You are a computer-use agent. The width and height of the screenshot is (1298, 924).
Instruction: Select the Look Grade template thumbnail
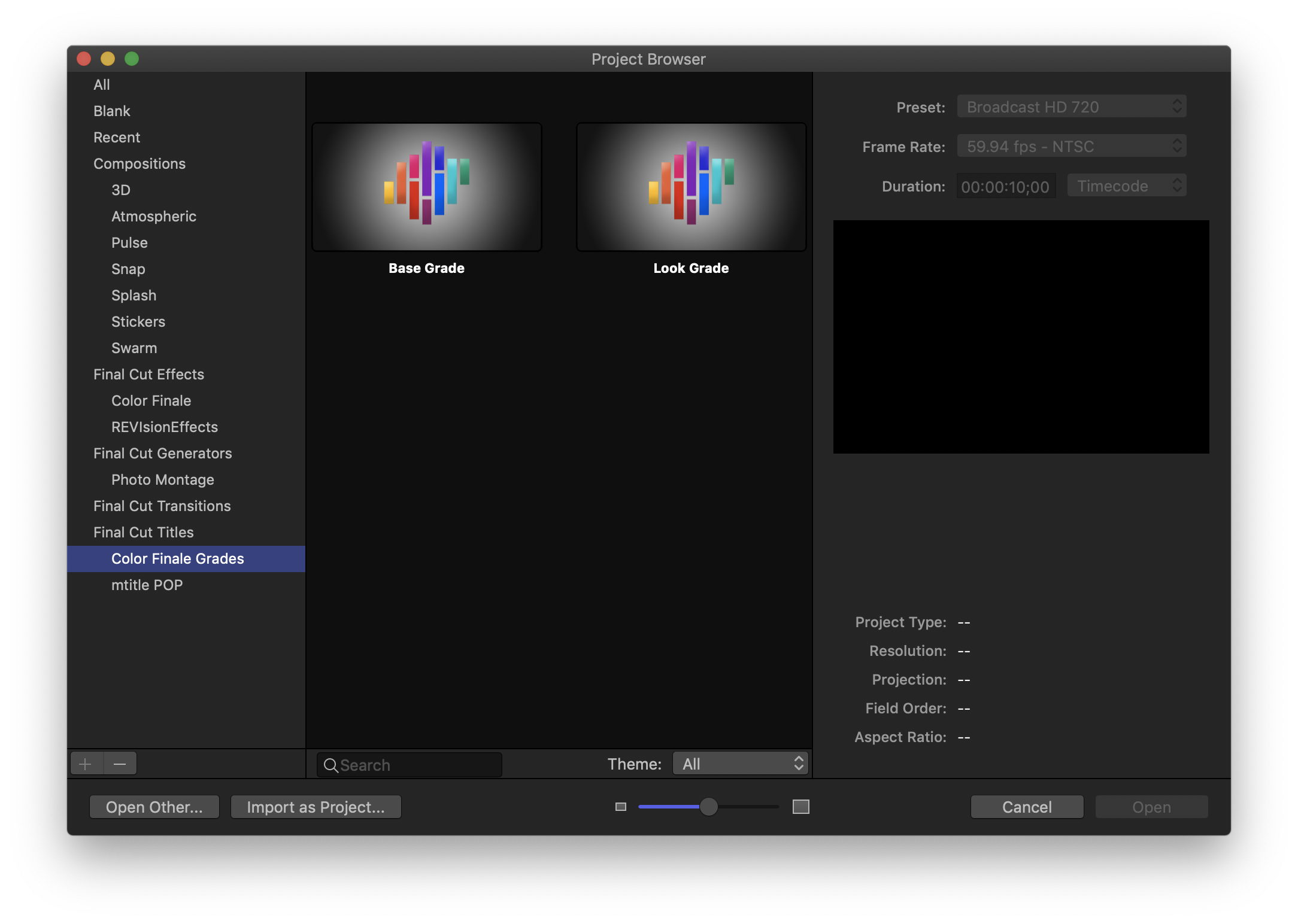(691, 187)
